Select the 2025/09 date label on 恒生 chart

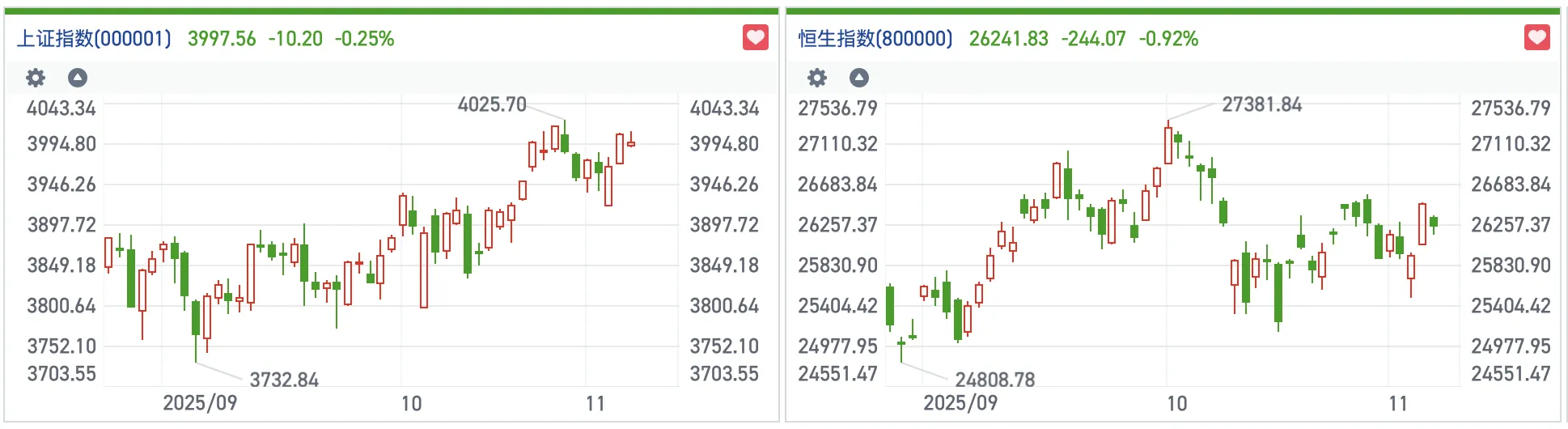point(960,403)
